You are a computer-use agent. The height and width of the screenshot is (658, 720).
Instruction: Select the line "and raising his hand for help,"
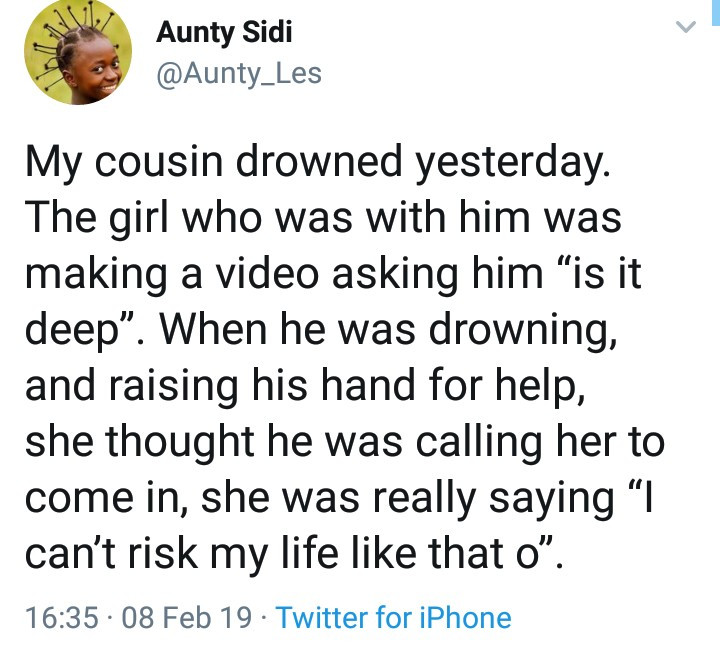305,386
